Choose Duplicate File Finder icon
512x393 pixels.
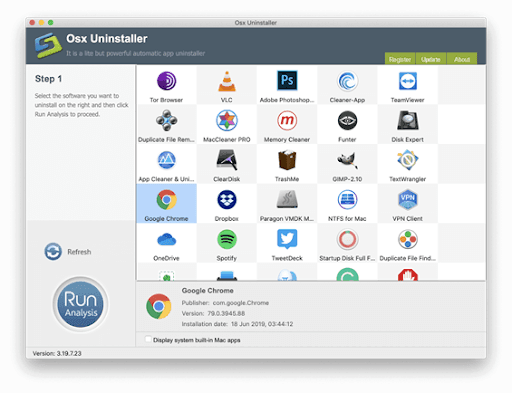tap(408, 240)
